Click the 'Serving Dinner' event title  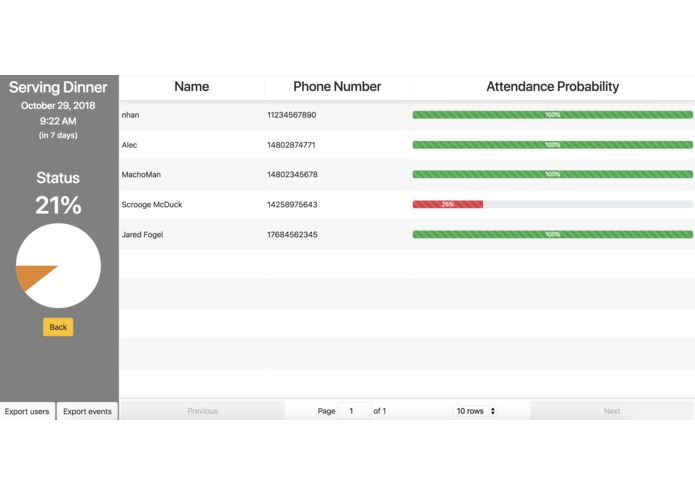tap(58, 87)
